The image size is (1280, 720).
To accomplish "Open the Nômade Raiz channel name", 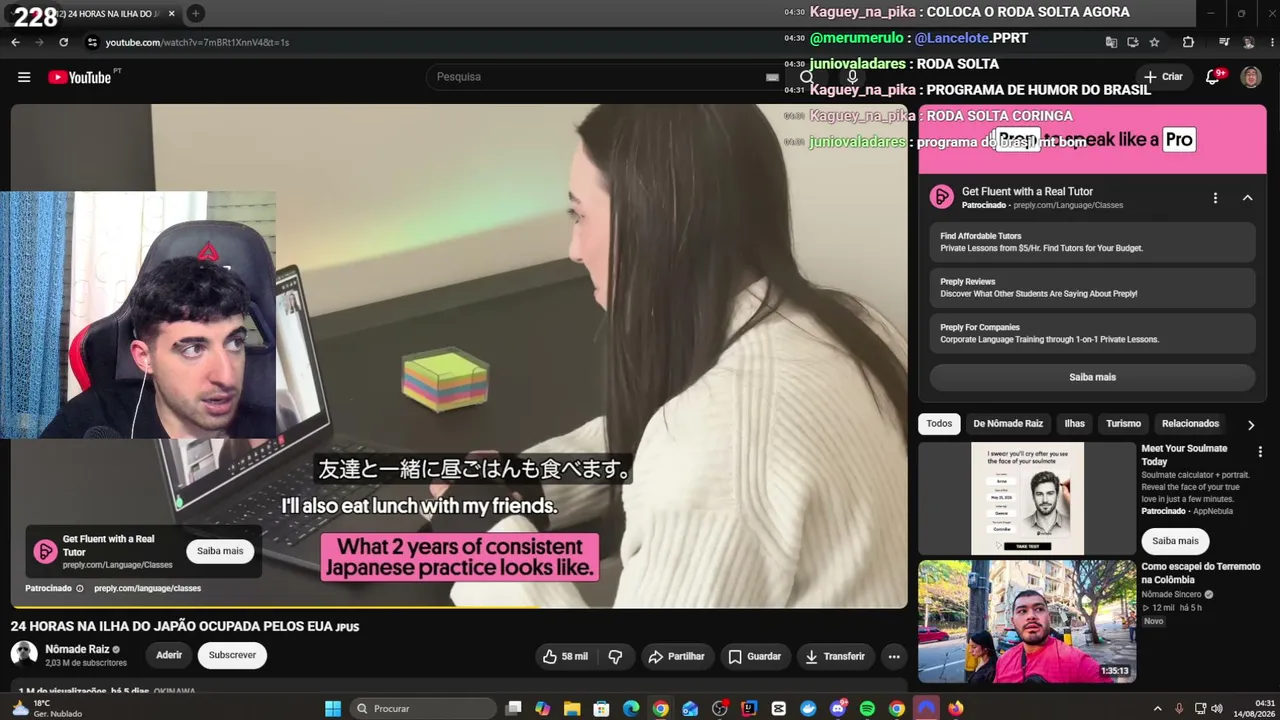I will [x=77, y=650].
